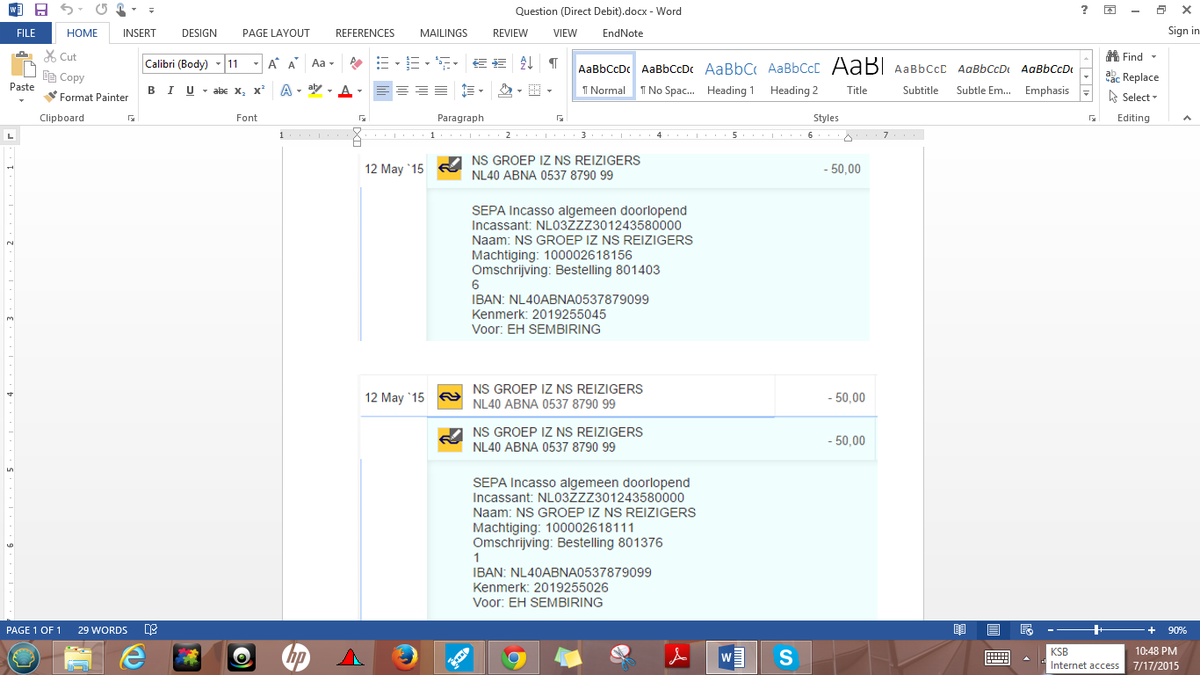Apply the Subtitle style
This screenshot has height=675, width=1200.
(x=920, y=77)
